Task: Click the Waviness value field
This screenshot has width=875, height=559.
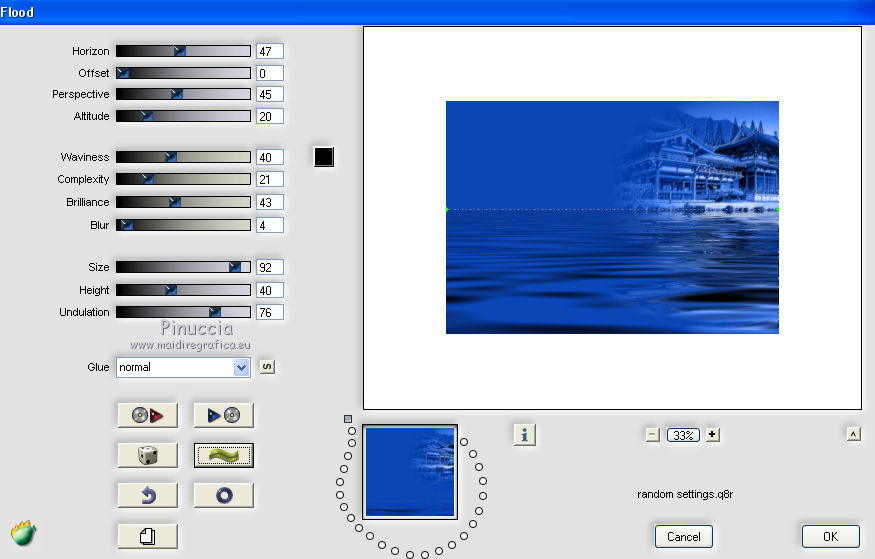Action: pos(270,157)
